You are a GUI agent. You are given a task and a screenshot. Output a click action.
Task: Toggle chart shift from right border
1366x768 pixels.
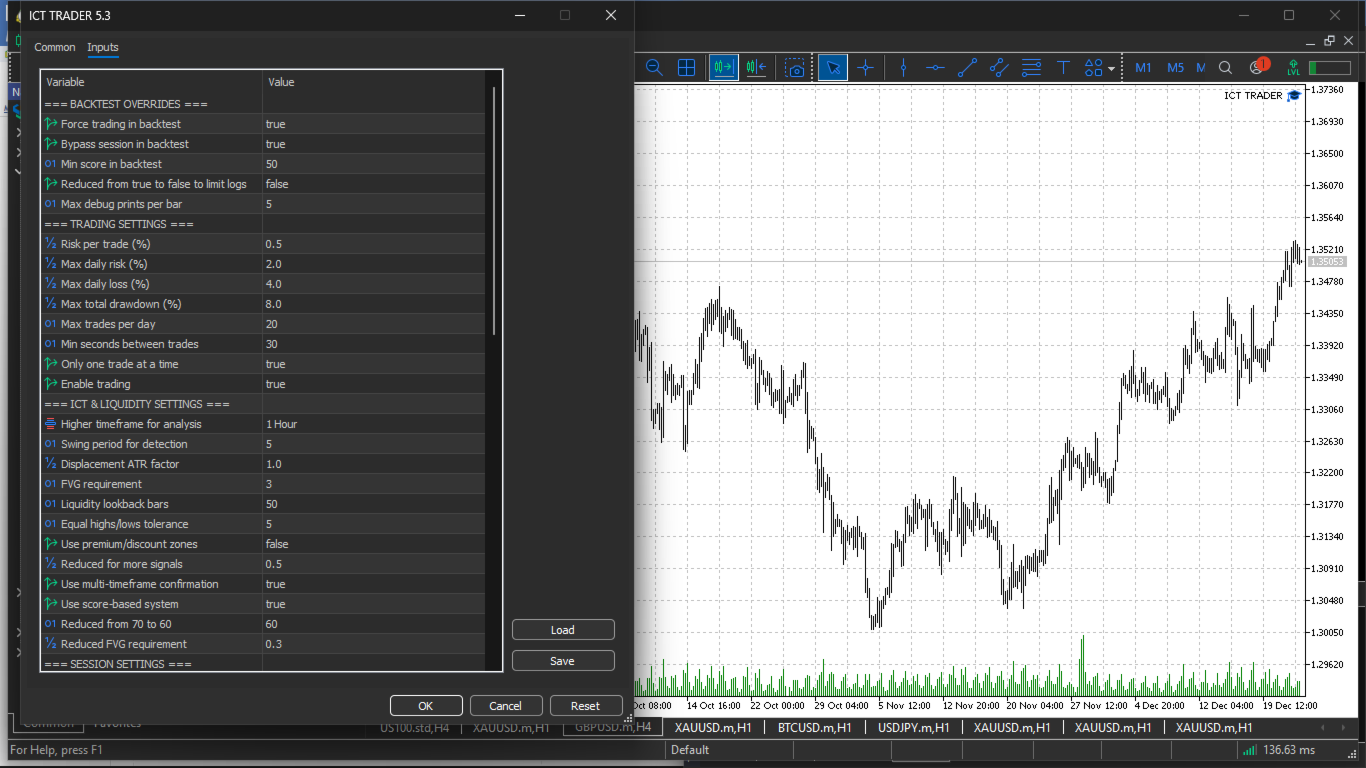click(x=756, y=68)
